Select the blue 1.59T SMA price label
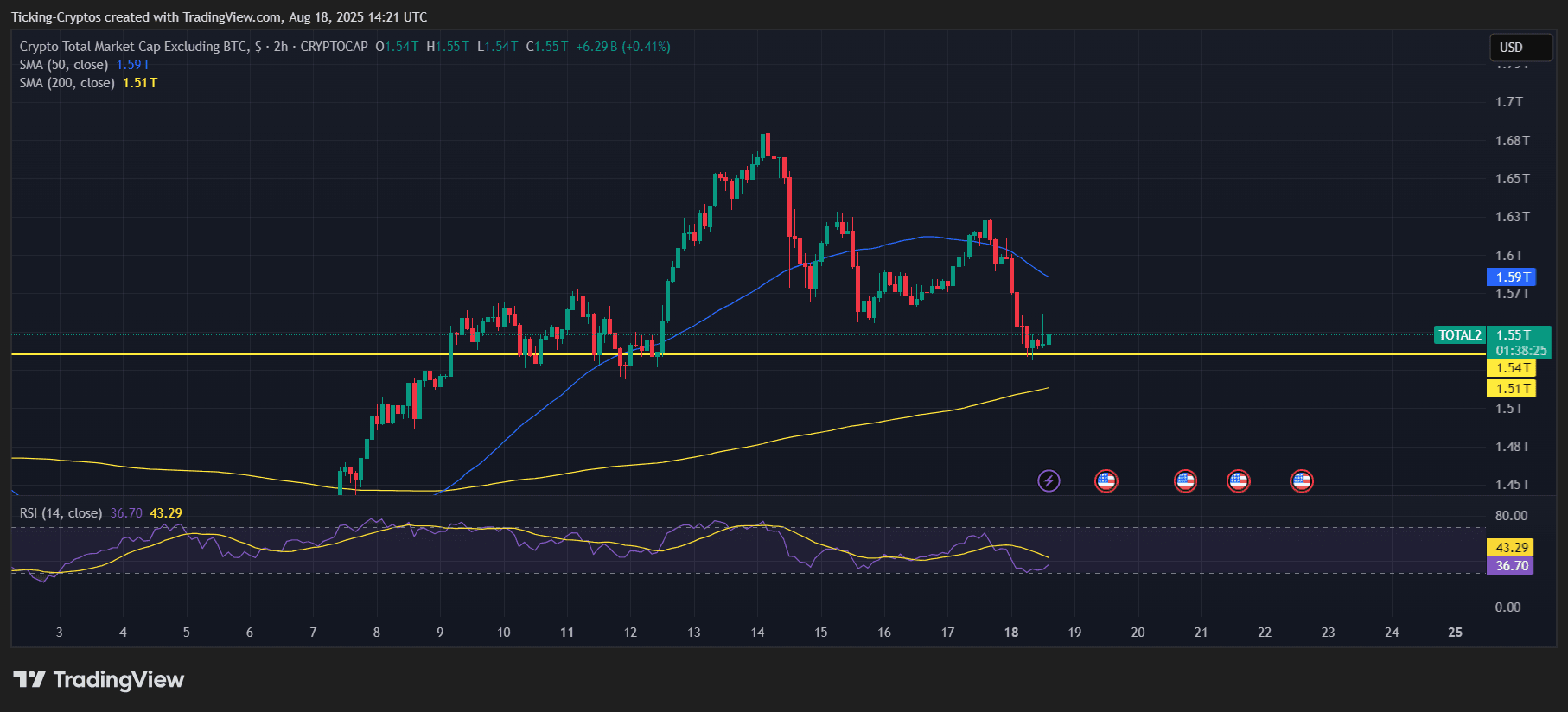This screenshot has height=712, width=1568. (x=1511, y=277)
